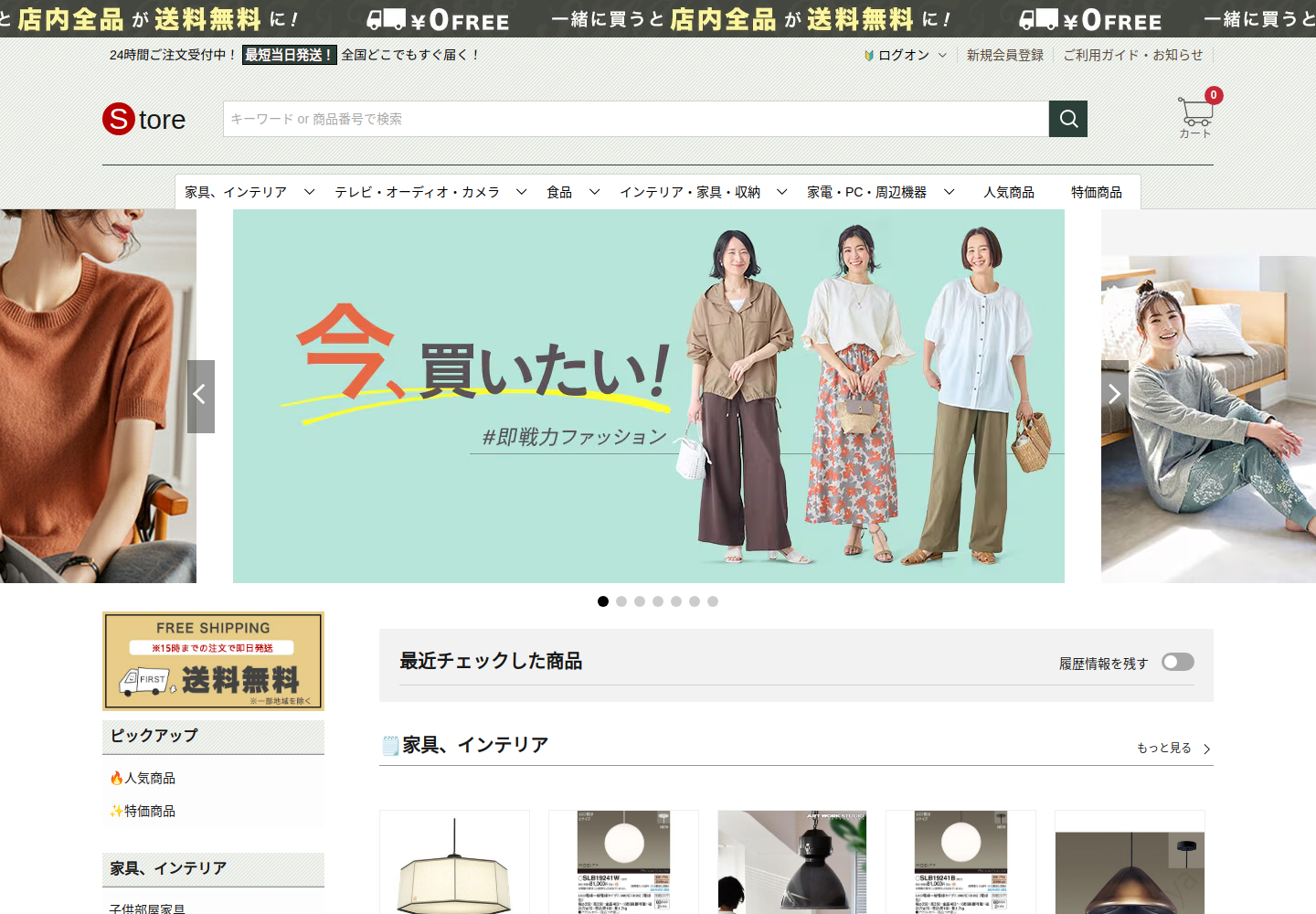The image size is (1316, 914).
Task: Open 人気商品 nav menu item
Action: pyautogui.click(x=1009, y=192)
